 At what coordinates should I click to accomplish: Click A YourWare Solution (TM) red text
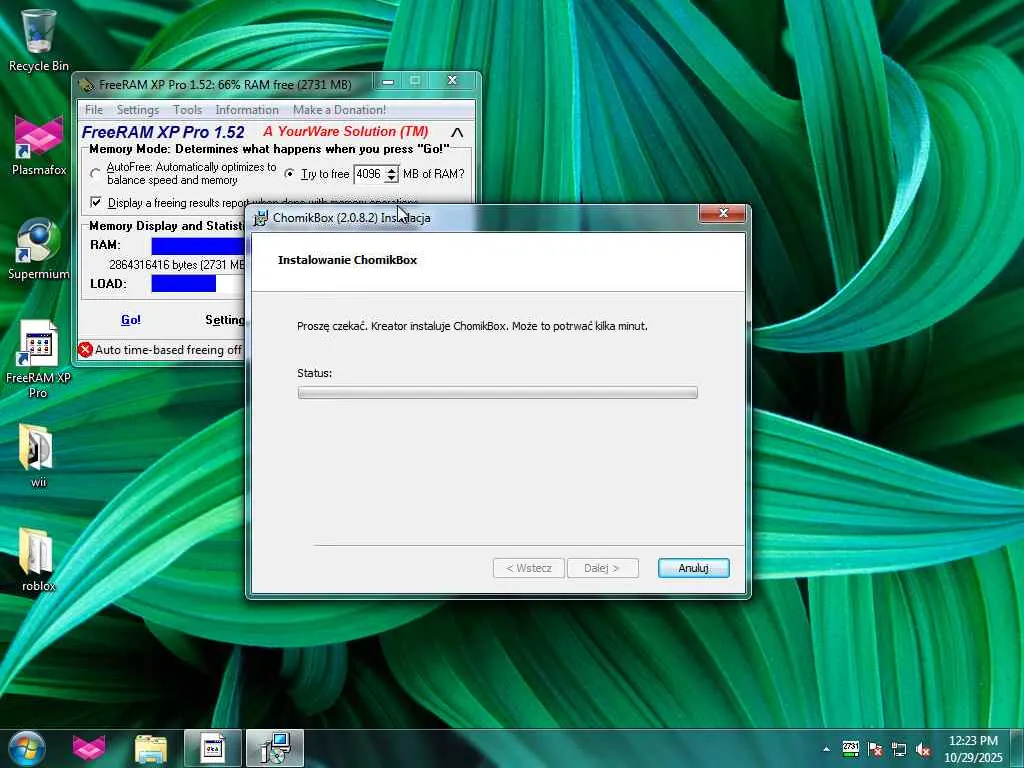click(345, 131)
